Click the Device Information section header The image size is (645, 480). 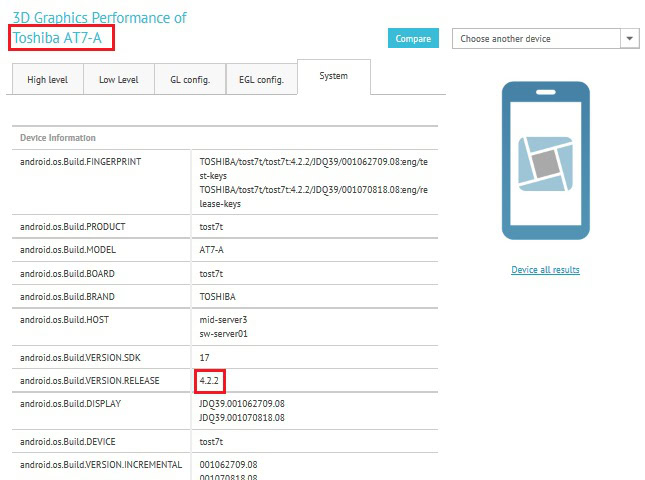[x=58, y=138]
